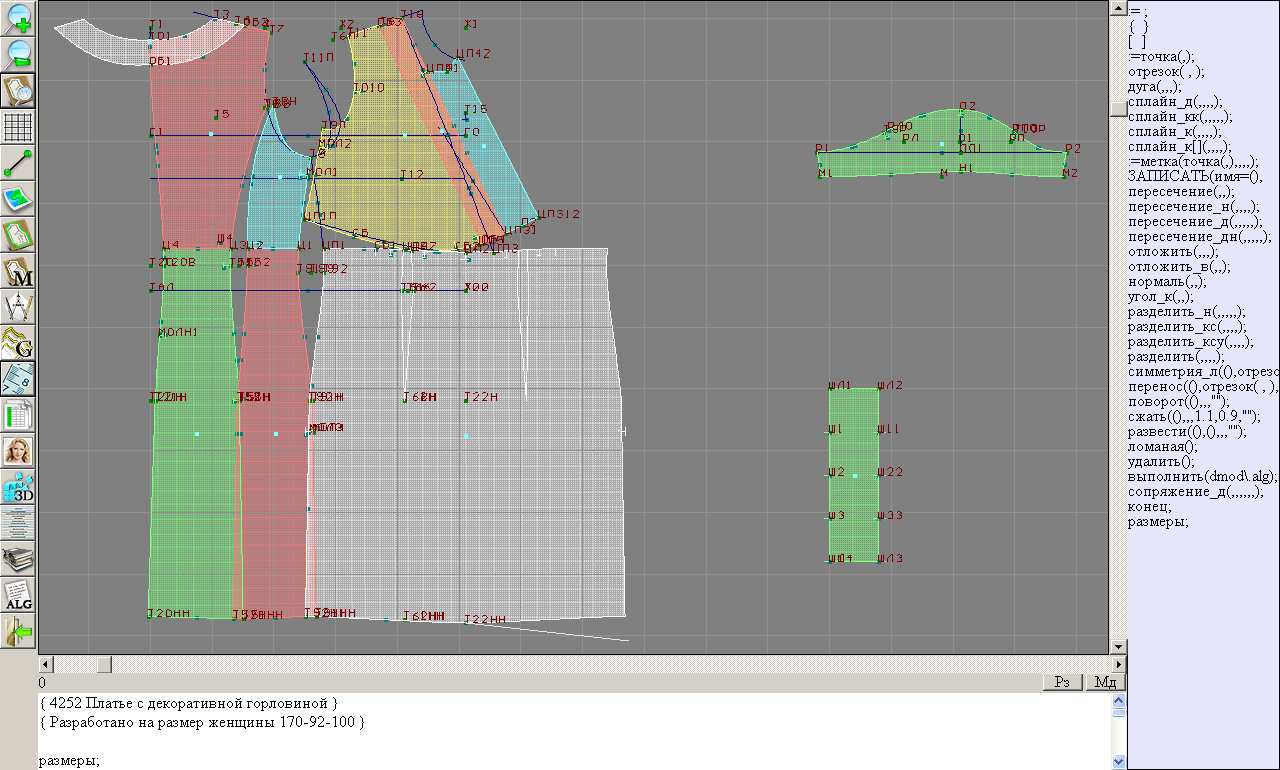Toggle the grid display icon
The height and width of the screenshot is (770, 1280).
(x=19, y=126)
